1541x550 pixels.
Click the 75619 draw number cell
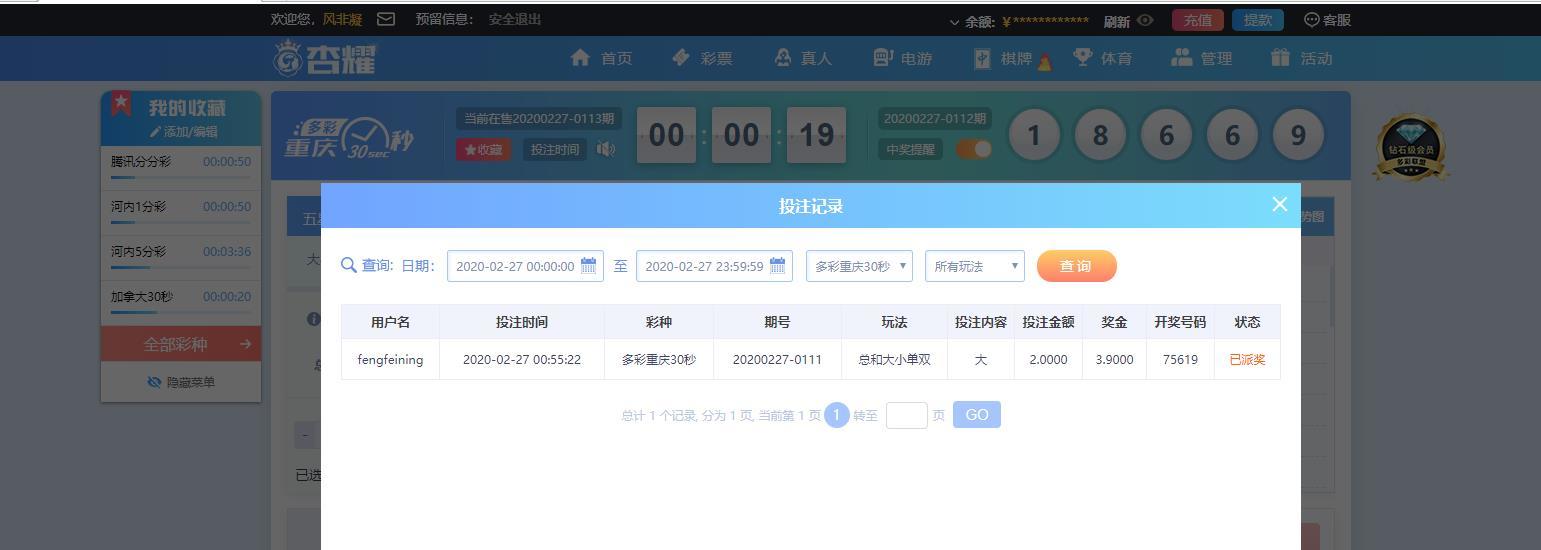1180,359
